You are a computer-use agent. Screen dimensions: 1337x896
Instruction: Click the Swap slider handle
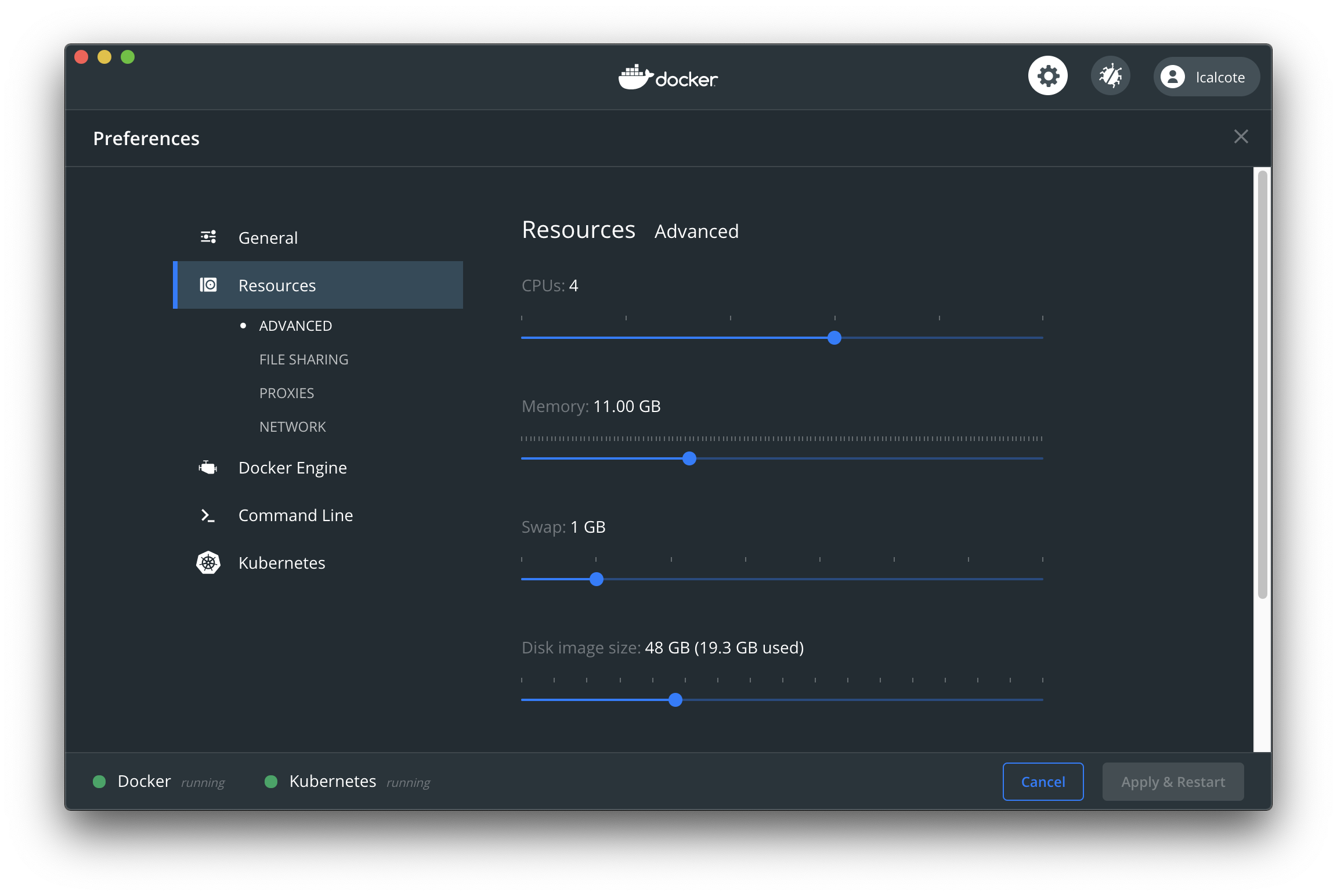597,579
